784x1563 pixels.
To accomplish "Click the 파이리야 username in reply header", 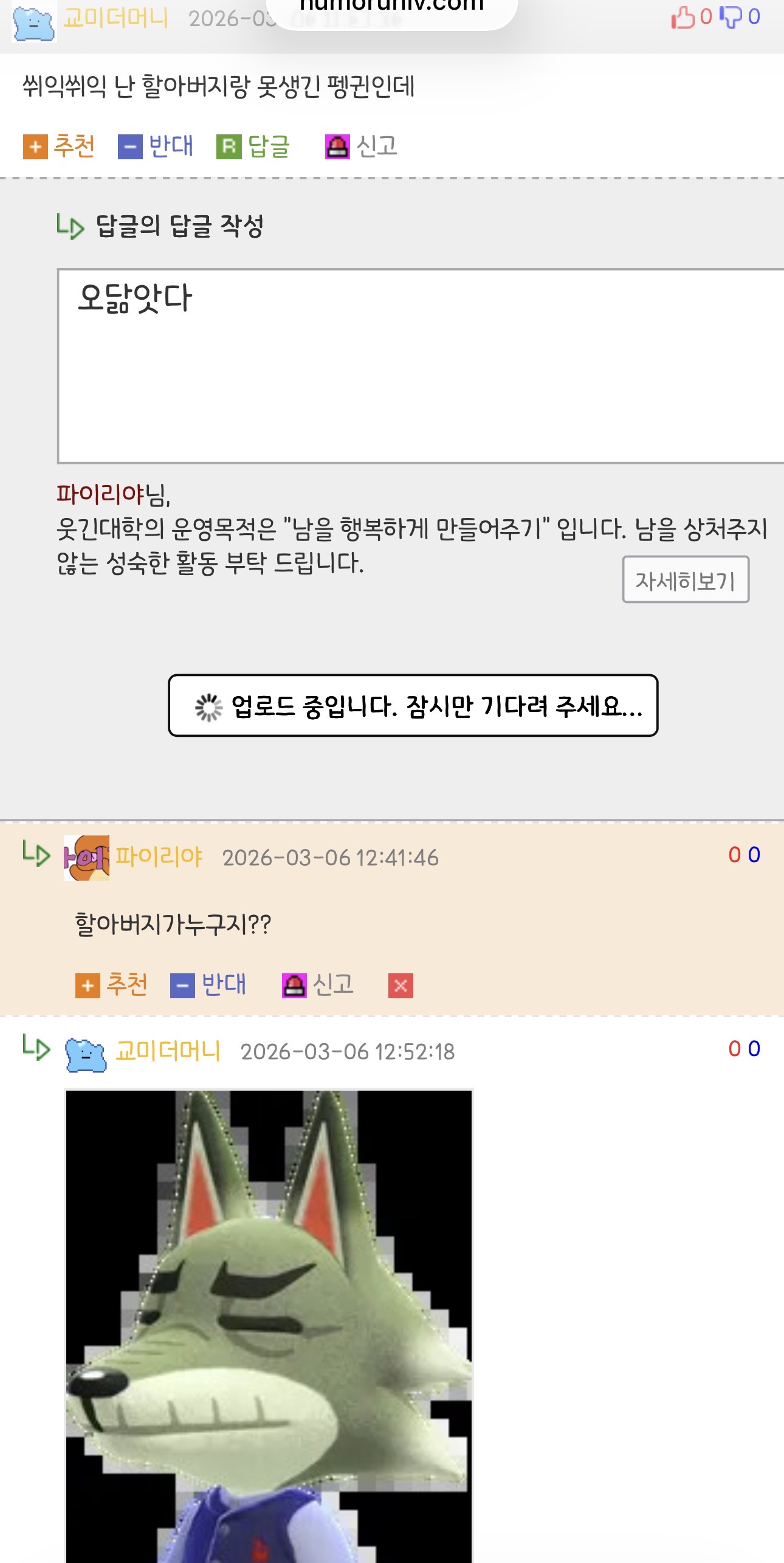I will point(159,856).
